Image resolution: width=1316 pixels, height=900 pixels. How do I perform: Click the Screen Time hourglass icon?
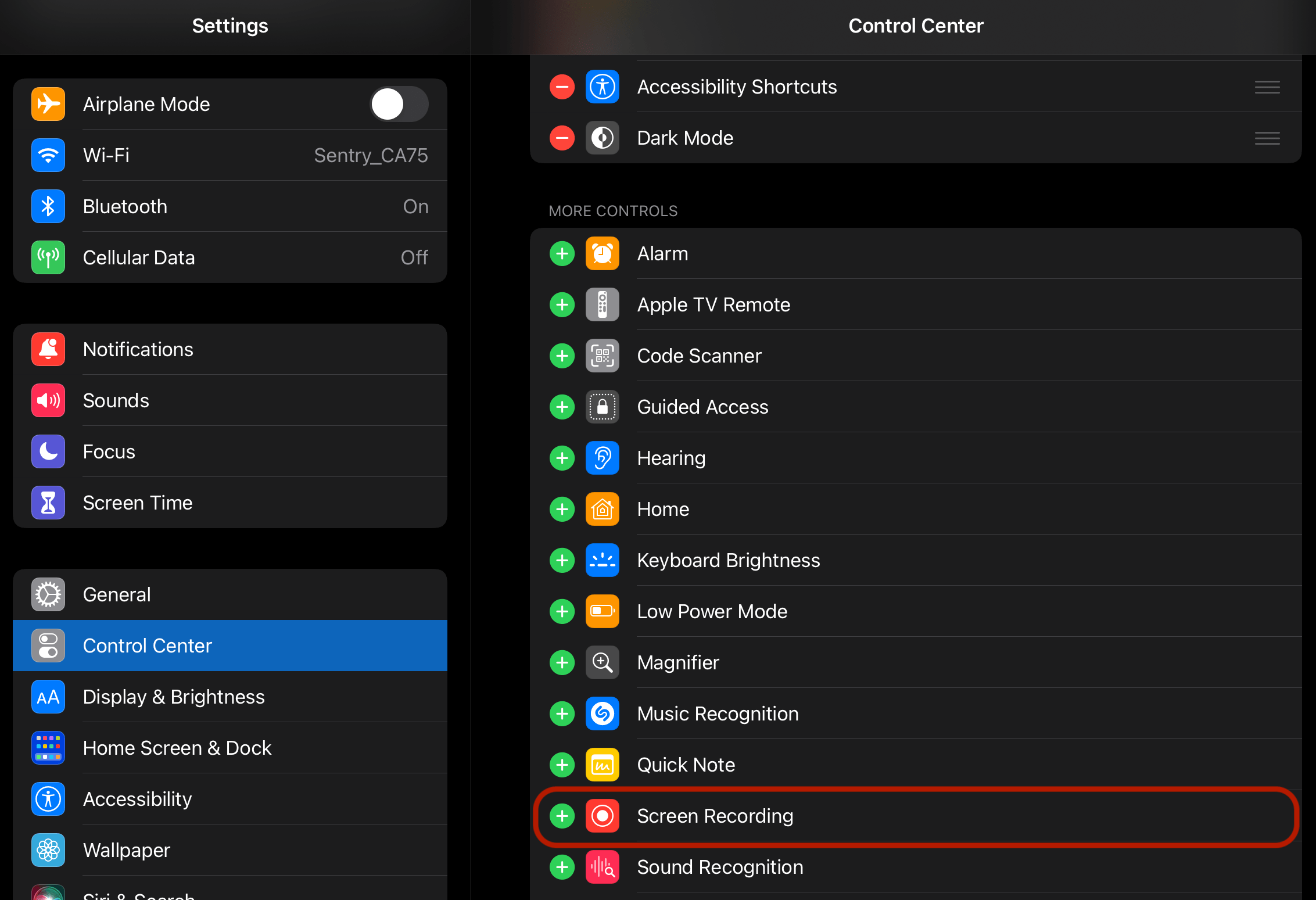48,503
